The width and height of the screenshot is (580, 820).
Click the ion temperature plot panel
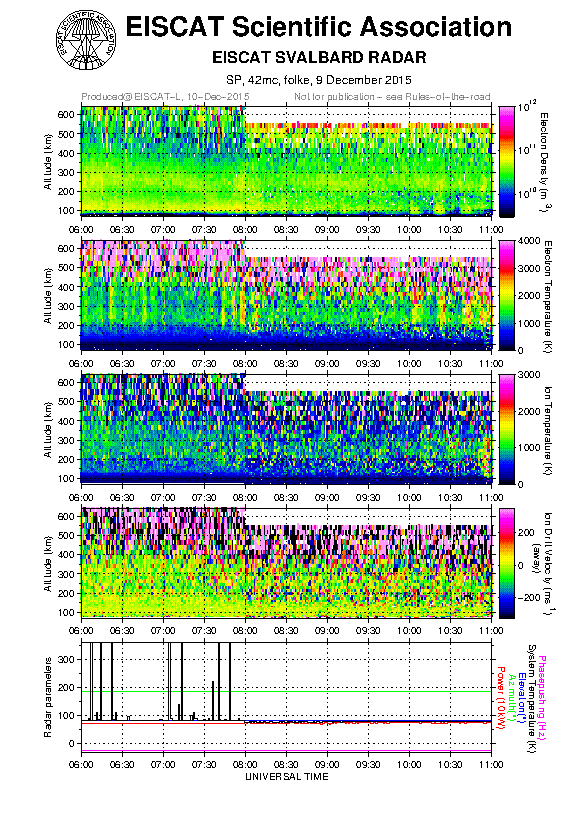[x=286, y=429]
